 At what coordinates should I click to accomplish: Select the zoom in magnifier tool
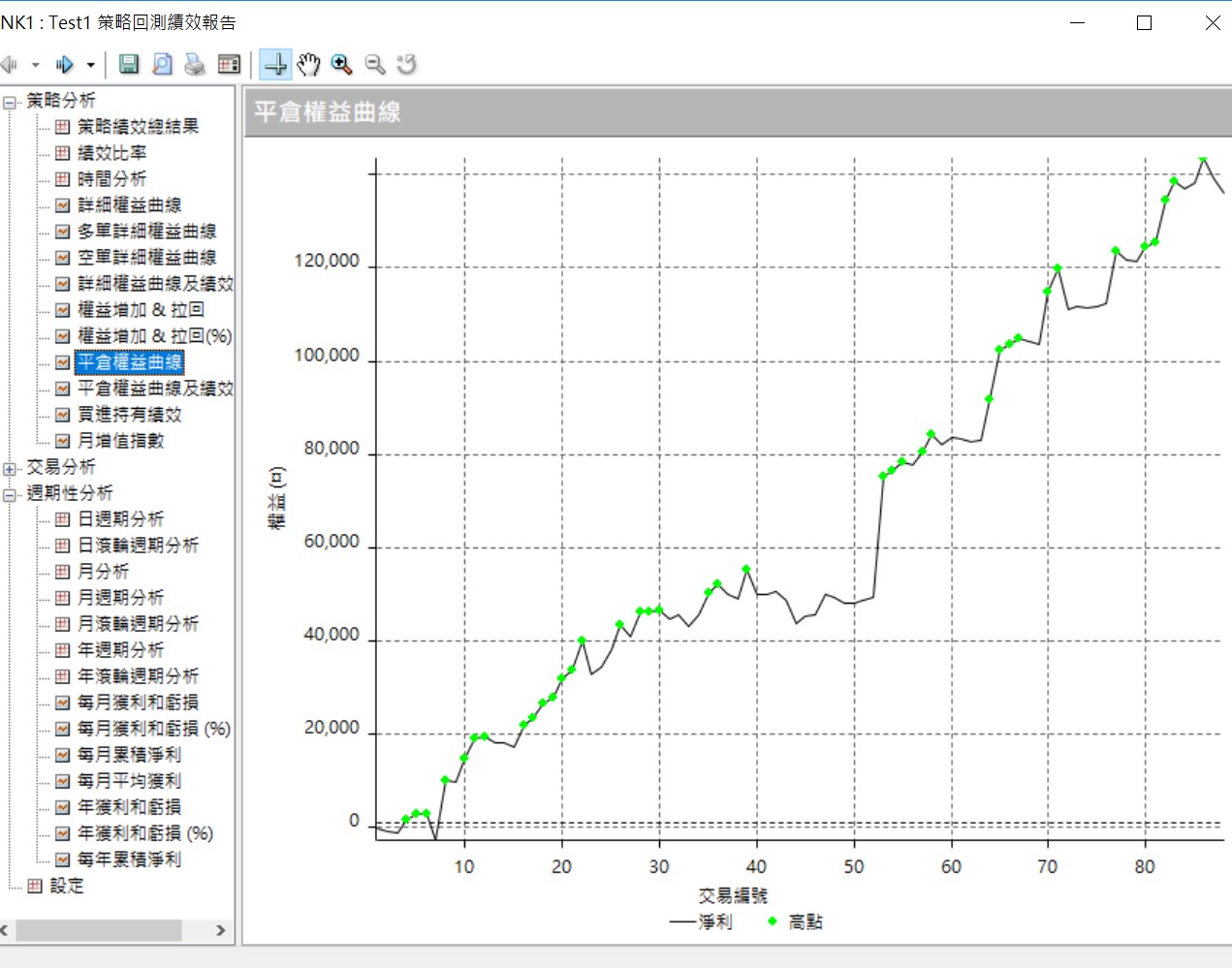pos(341,64)
